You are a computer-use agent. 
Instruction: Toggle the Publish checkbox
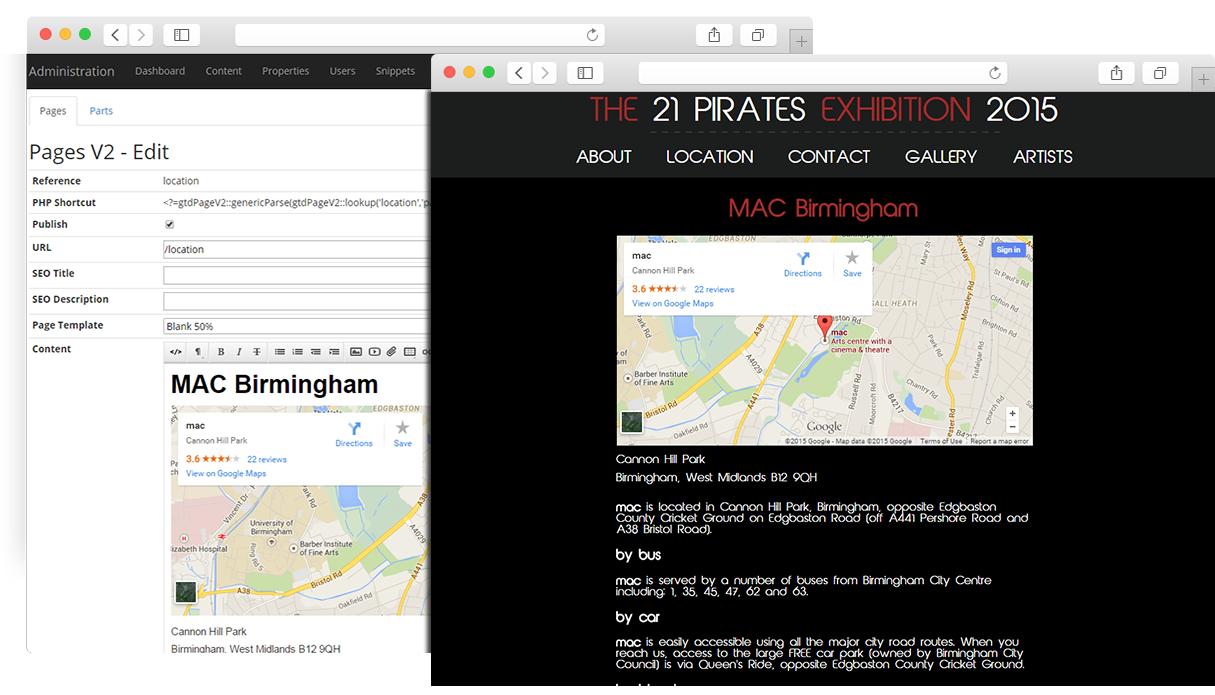[x=169, y=224]
